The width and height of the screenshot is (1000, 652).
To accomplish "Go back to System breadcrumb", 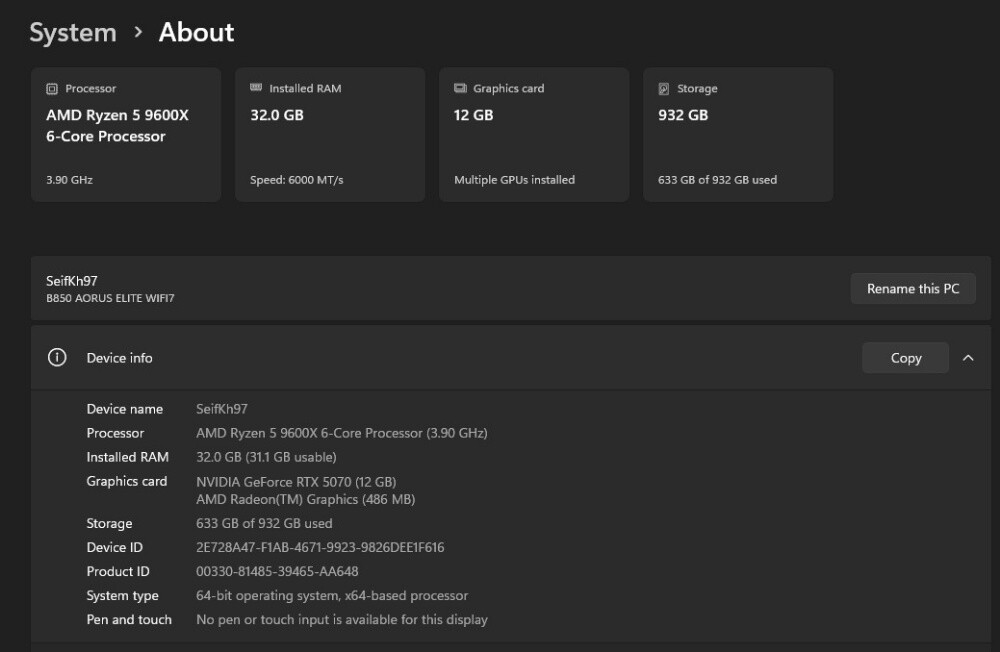I will (73, 33).
